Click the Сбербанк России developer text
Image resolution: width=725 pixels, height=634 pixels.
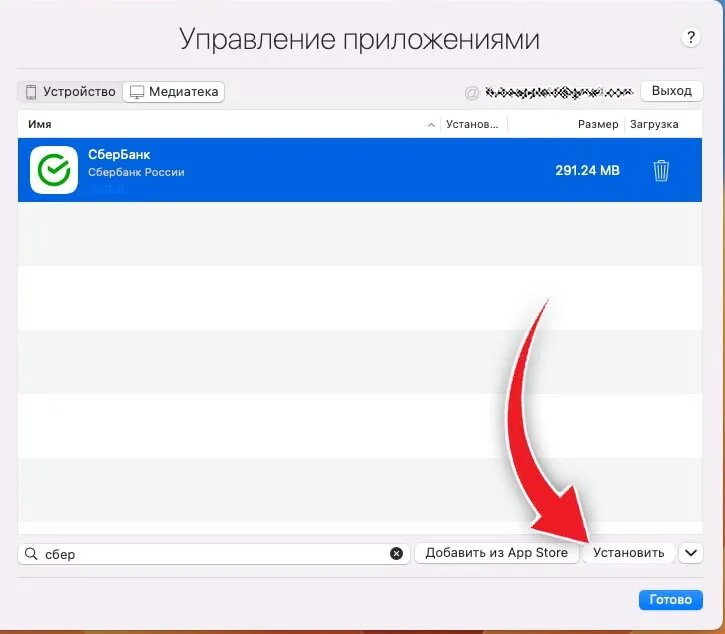tap(136, 172)
